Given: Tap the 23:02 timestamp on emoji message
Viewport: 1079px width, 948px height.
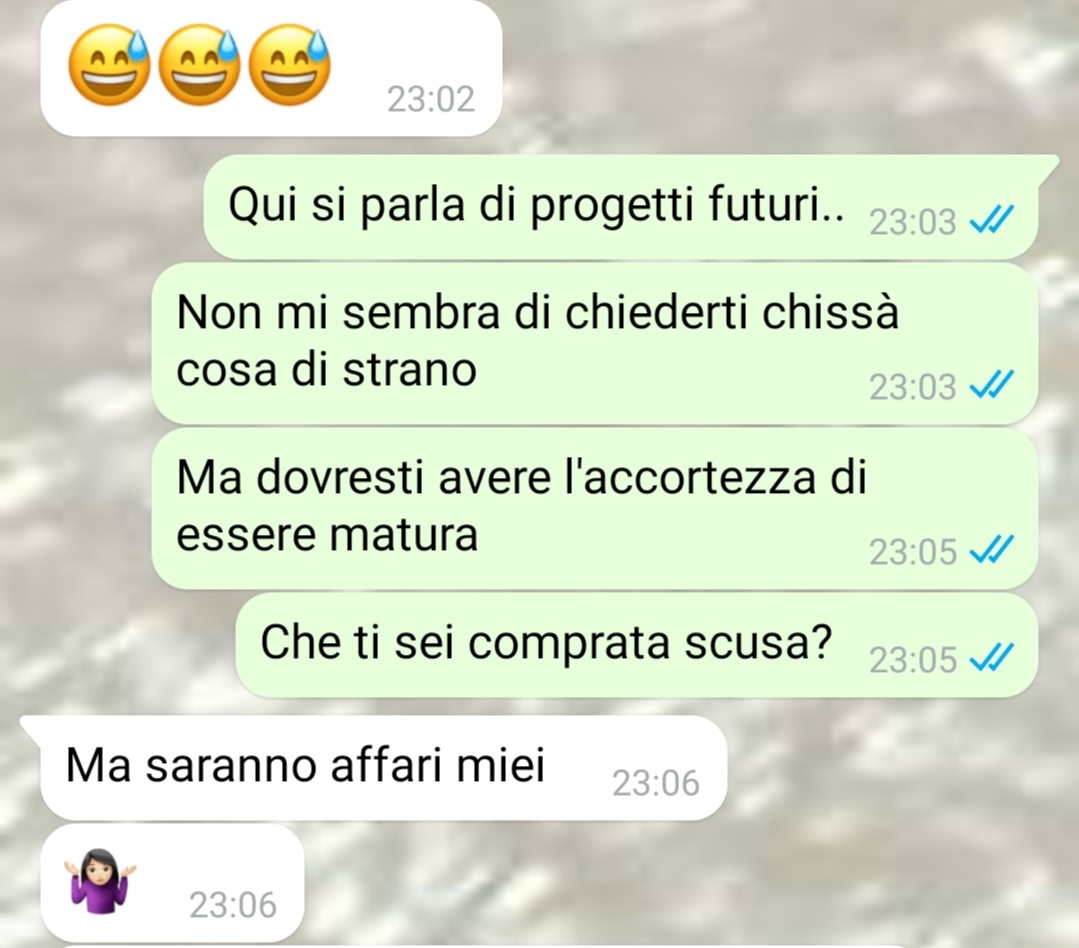Looking at the screenshot, I should [431, 99].
